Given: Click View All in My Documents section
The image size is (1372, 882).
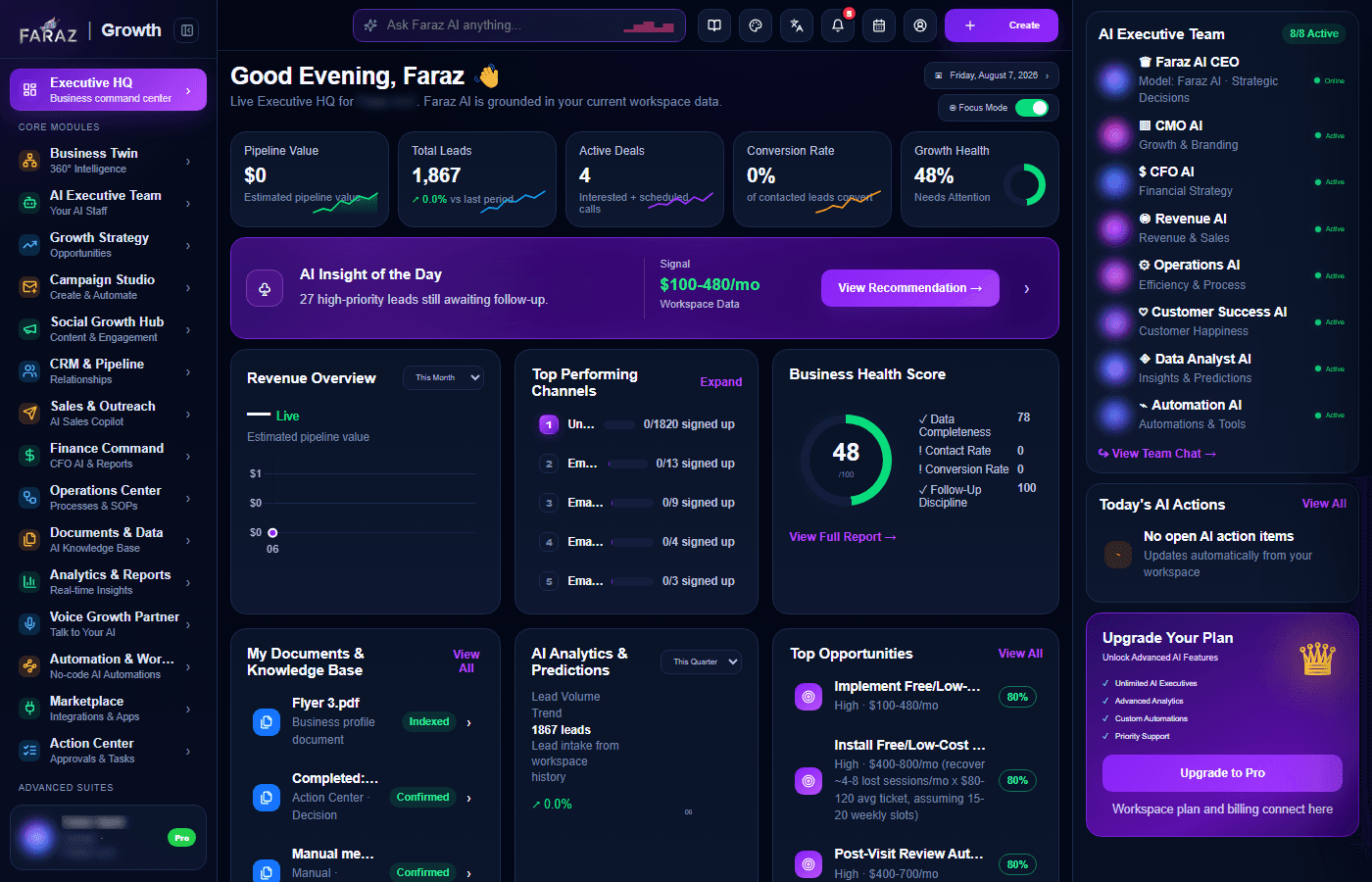Looking at the screenshot, I should 466,661.
